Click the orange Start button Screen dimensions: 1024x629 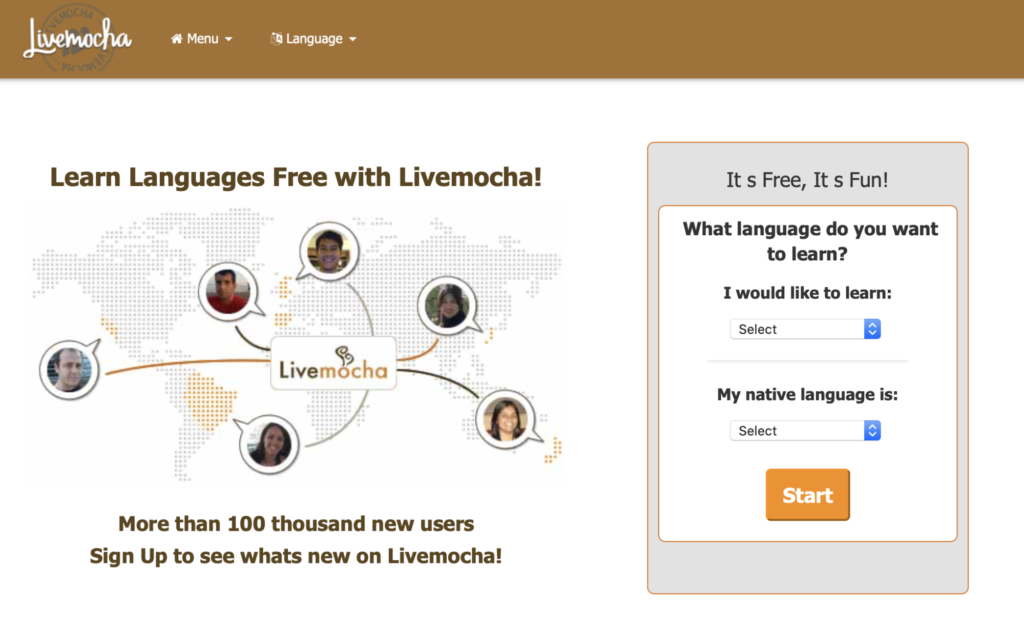pos(808,494)
